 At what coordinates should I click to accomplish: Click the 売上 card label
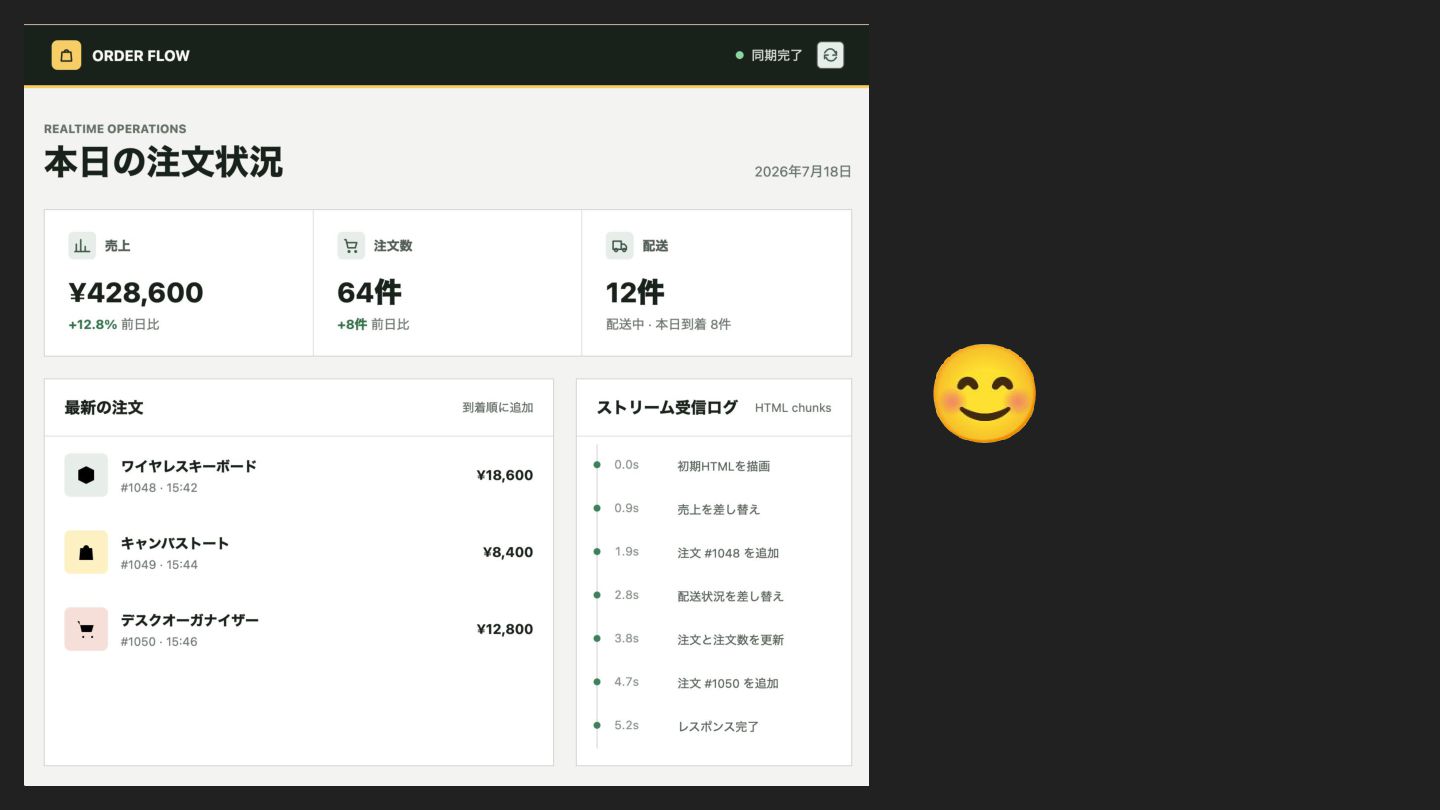[x=118, y=246]
